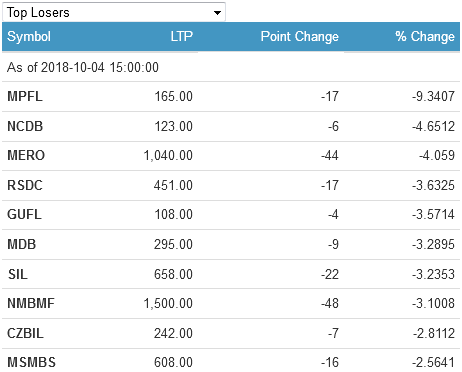
Task: Click the Point Change column header
Action: 299,36
